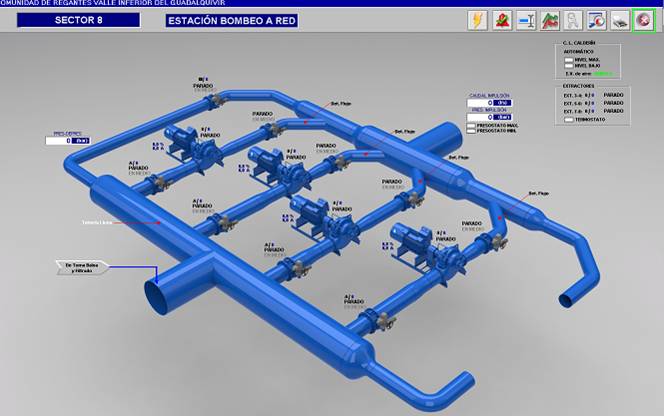
Task: Click PARADO status of last extractor row
Action: click(614, 111)
